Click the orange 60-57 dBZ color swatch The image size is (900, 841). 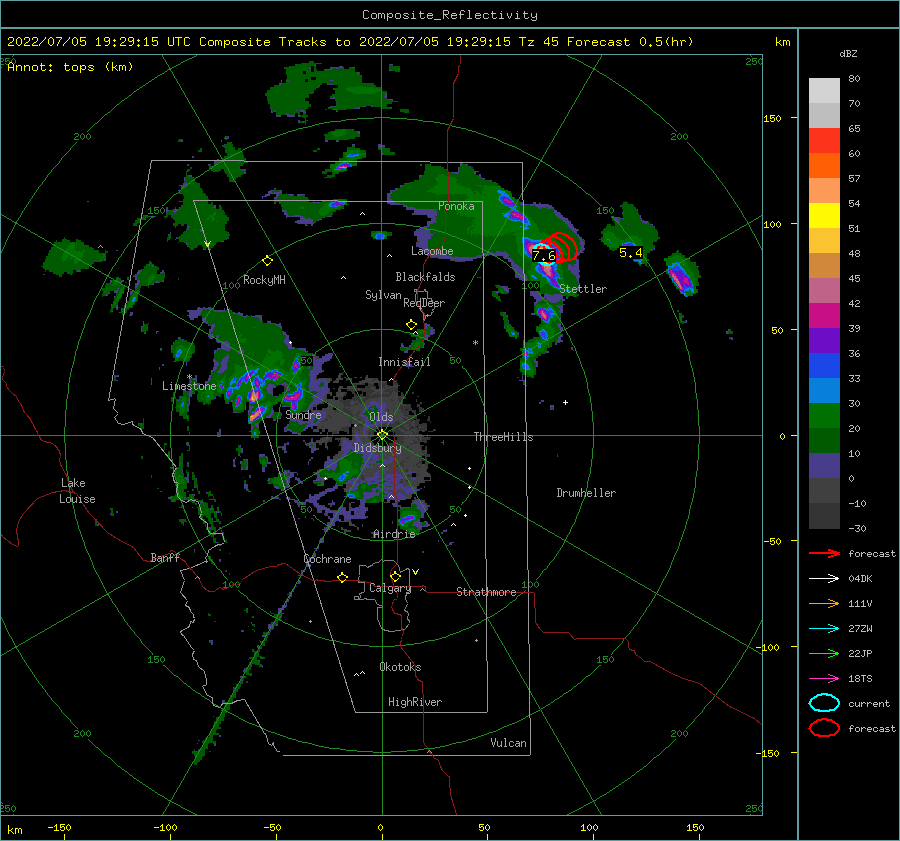click(824, 165)
